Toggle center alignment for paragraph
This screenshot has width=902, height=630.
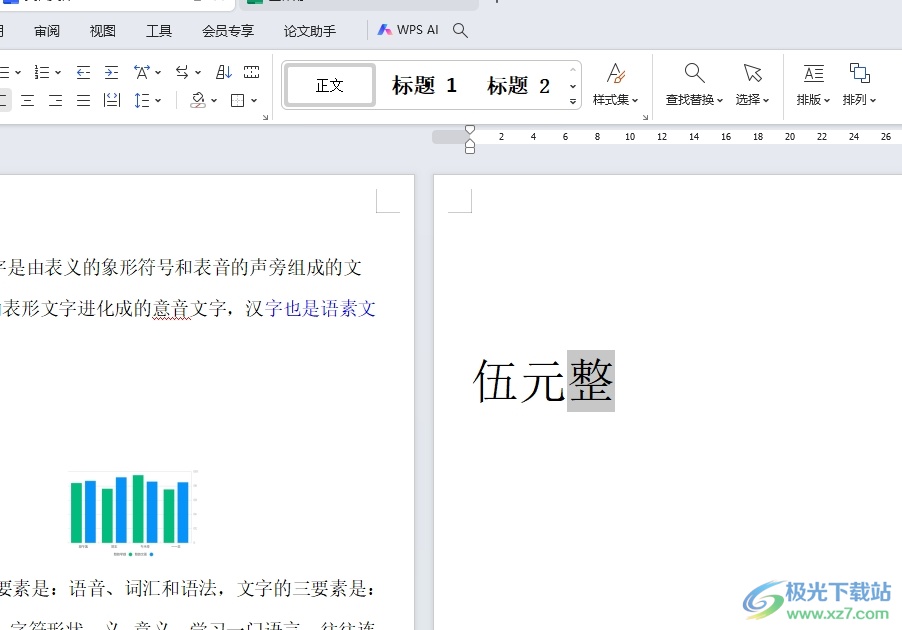(28, 100)
